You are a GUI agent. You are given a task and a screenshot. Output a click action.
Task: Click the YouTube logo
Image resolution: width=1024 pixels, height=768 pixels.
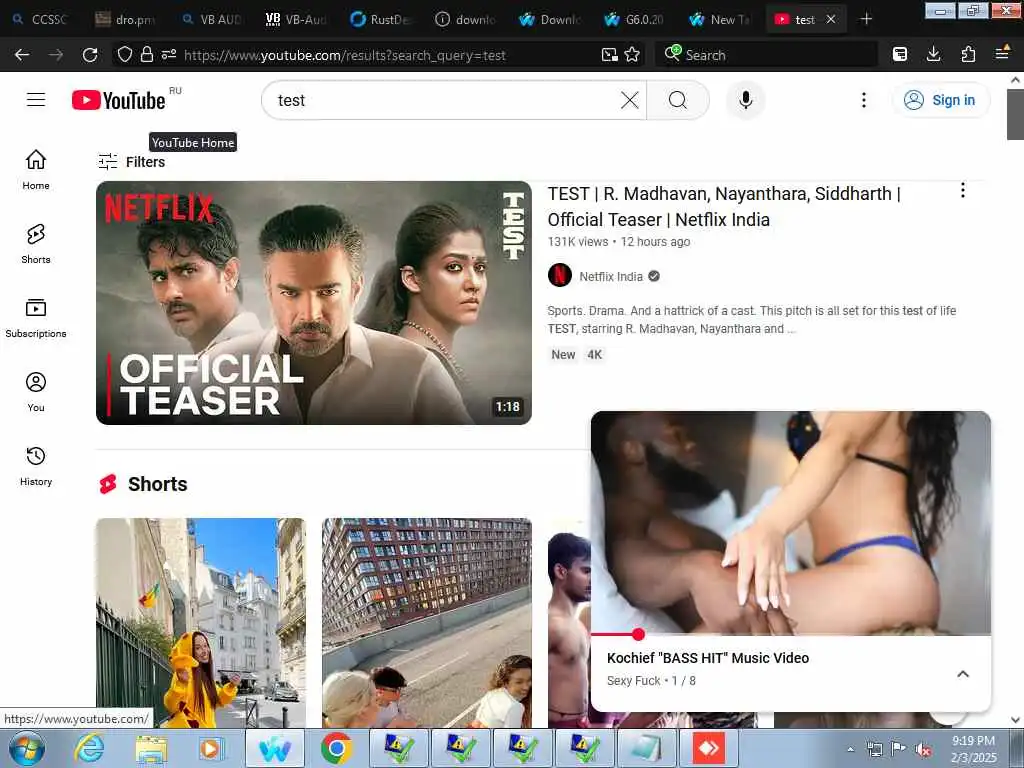click(118, 100)
